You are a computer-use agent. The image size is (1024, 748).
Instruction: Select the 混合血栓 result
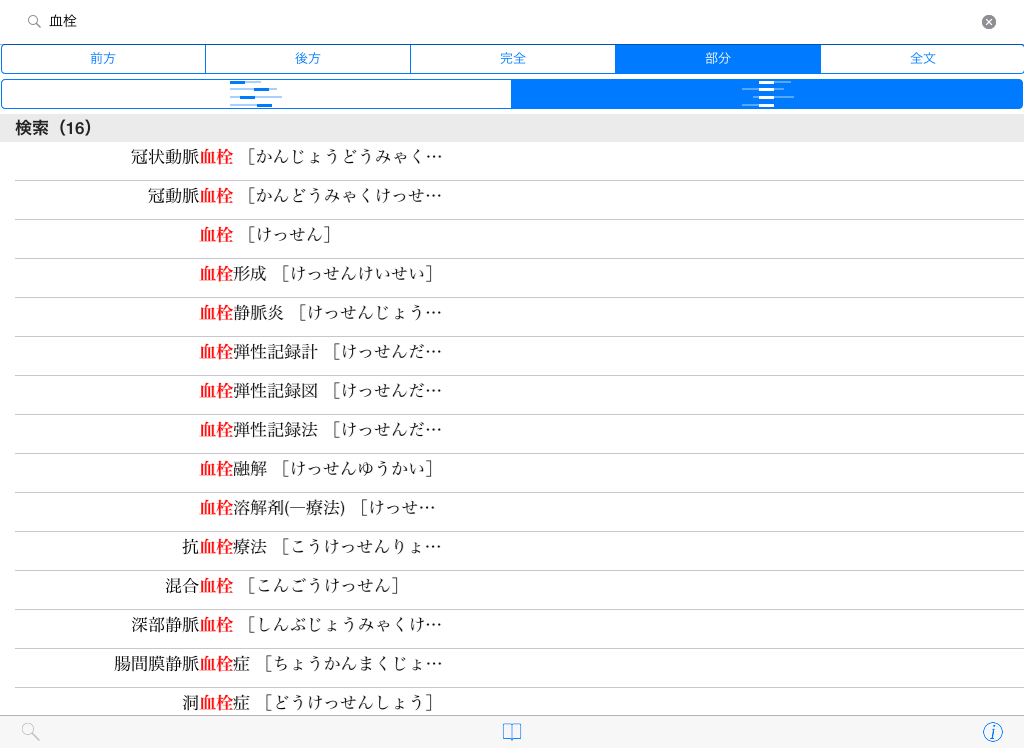pos(282,586)
